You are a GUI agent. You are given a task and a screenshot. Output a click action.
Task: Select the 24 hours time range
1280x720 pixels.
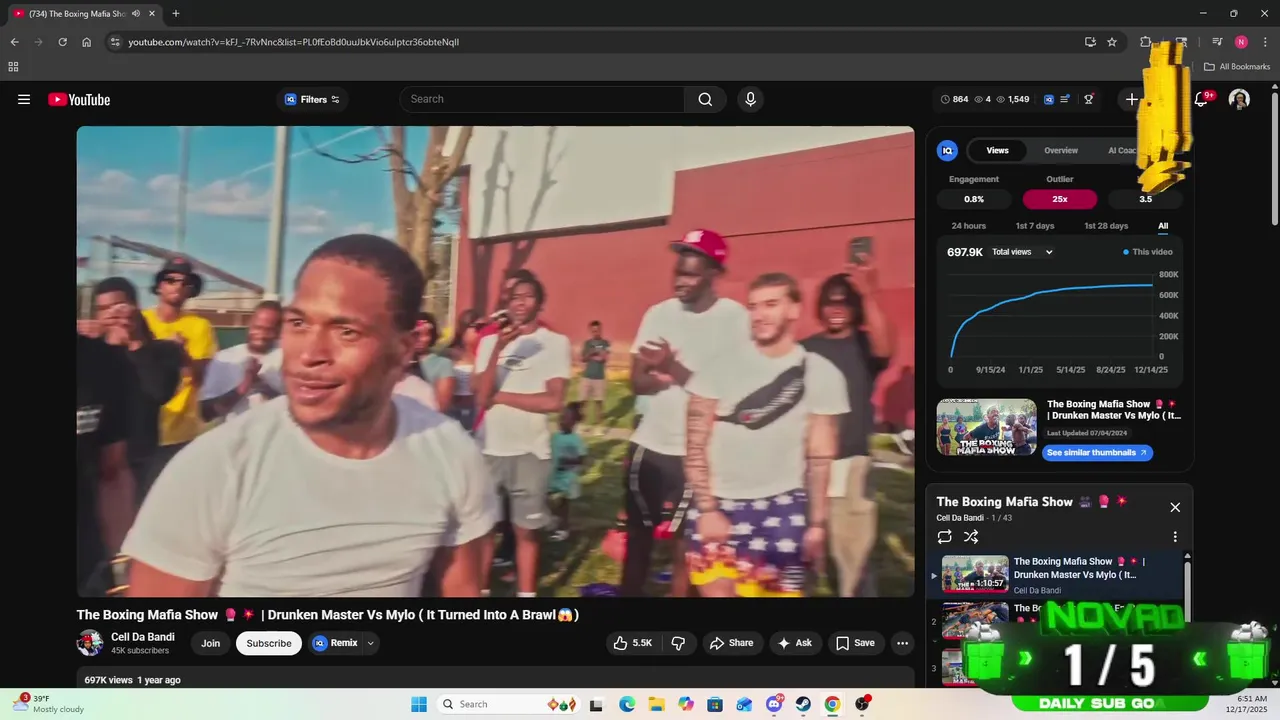968,226
